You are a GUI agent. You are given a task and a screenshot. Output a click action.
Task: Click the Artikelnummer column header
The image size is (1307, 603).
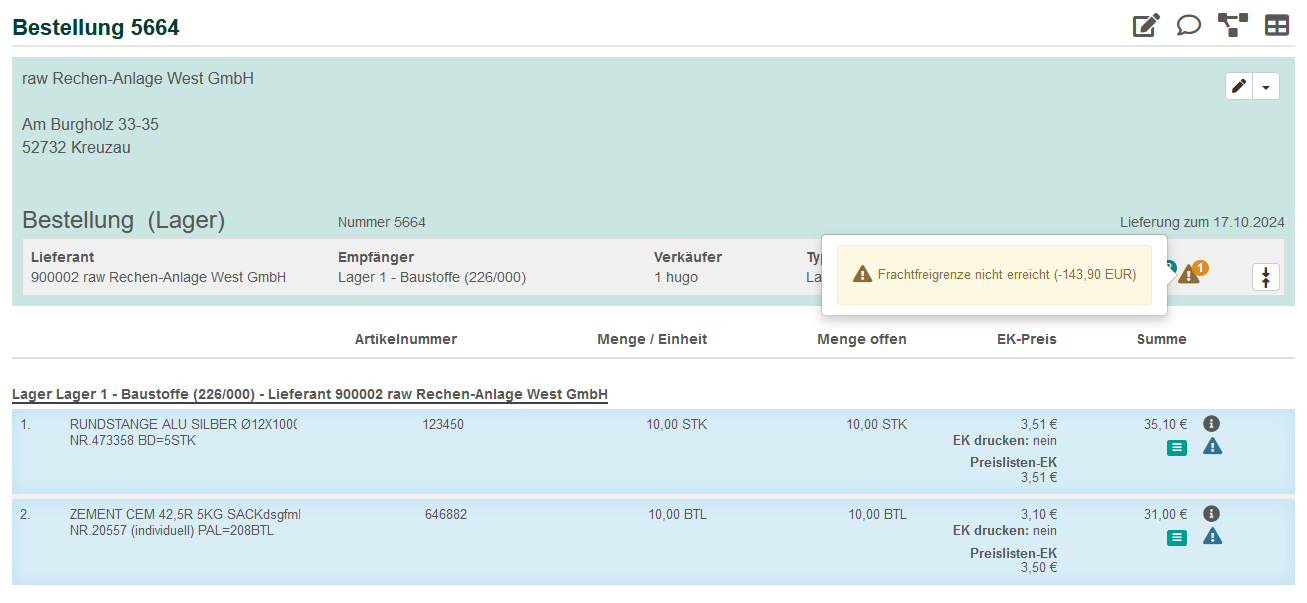click(x=405, y=339)
